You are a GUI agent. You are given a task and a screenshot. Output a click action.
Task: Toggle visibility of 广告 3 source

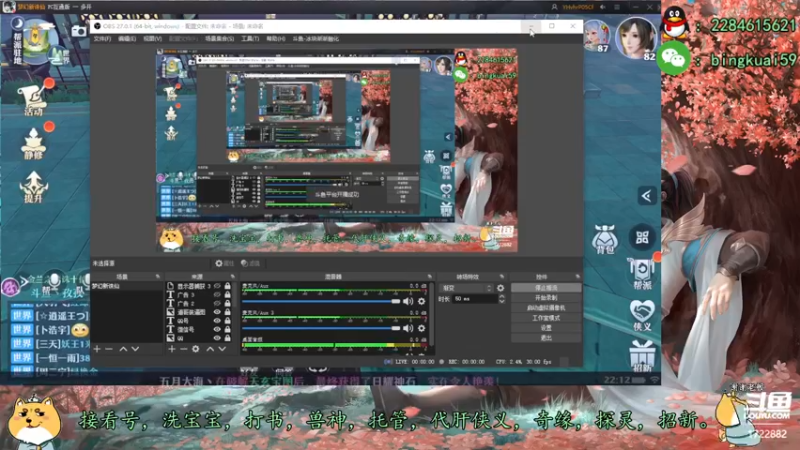[x=217, y=295]
